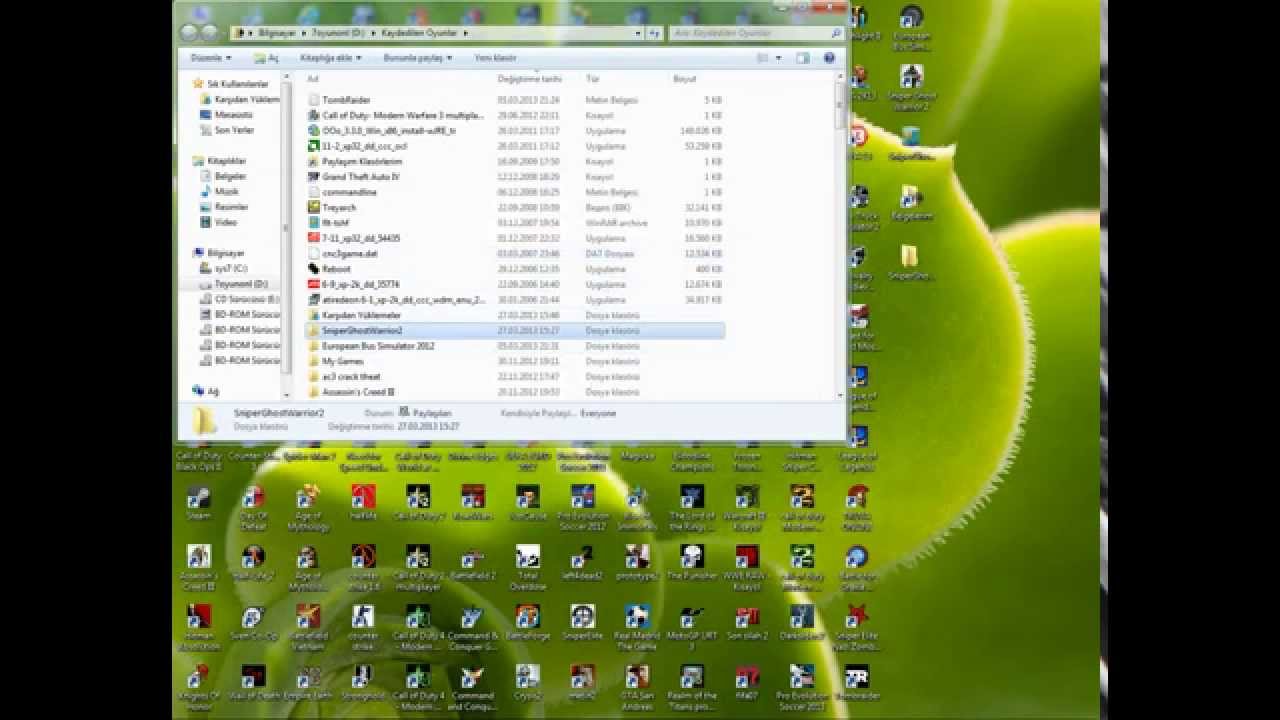Launch Pro Evolution Soccer 2013 shortcut

tap(801, 688)
